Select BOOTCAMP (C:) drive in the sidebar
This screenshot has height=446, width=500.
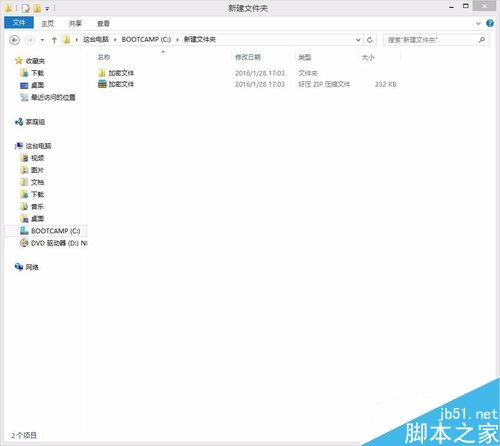click(x=55, y=231)
